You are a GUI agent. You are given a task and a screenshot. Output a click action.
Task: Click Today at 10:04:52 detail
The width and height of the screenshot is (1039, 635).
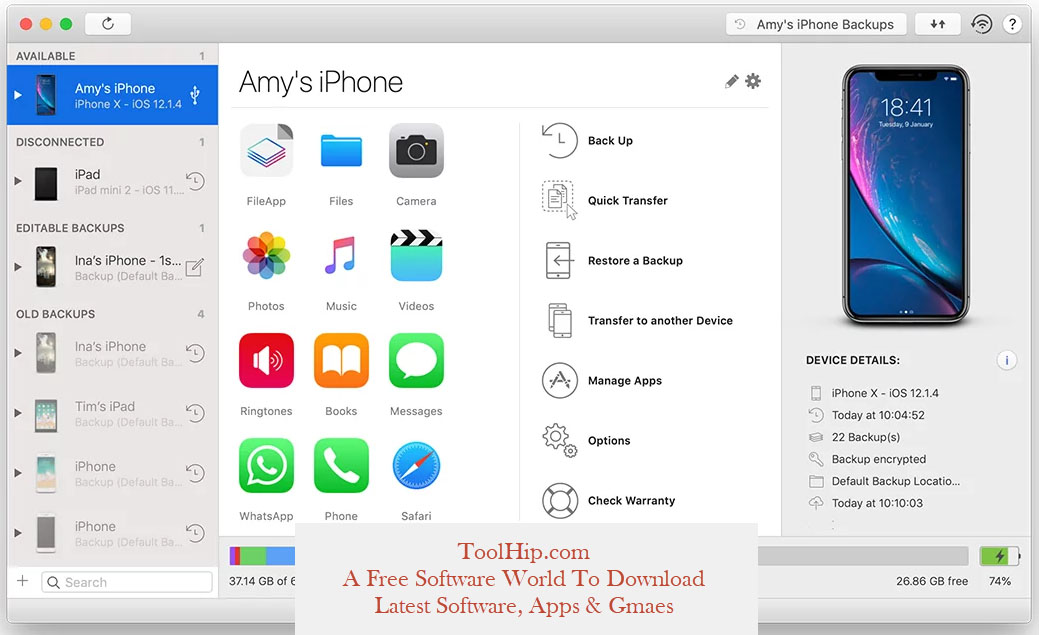878,415
